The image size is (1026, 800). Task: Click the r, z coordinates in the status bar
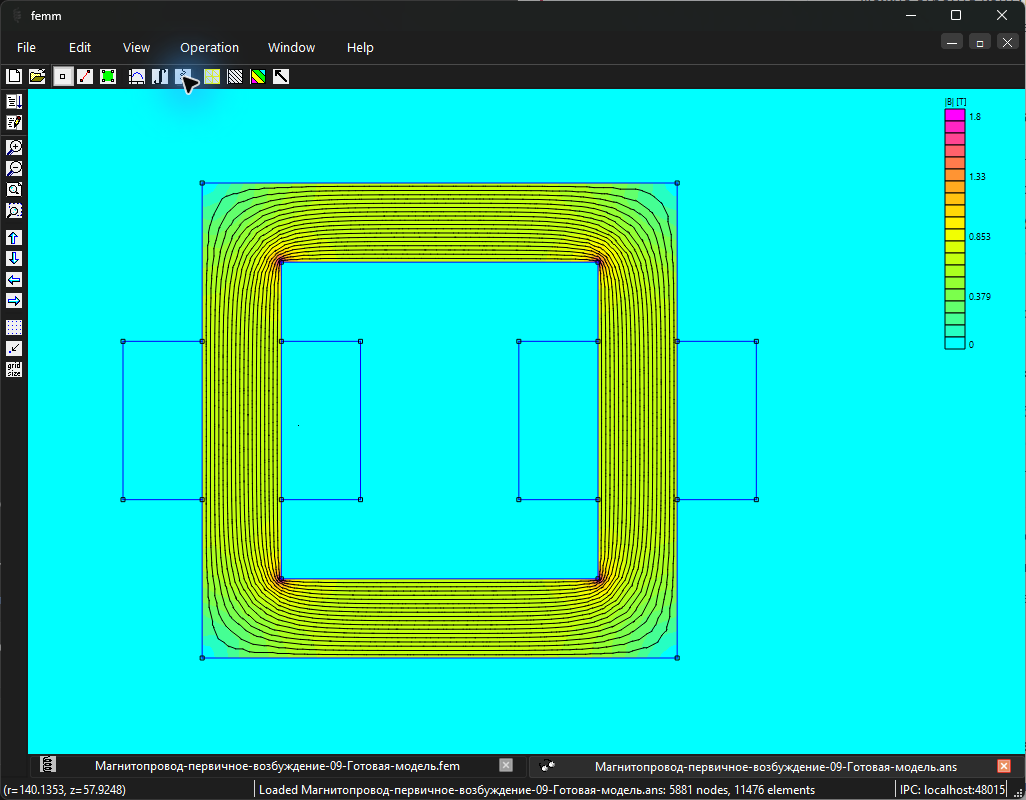65,790
